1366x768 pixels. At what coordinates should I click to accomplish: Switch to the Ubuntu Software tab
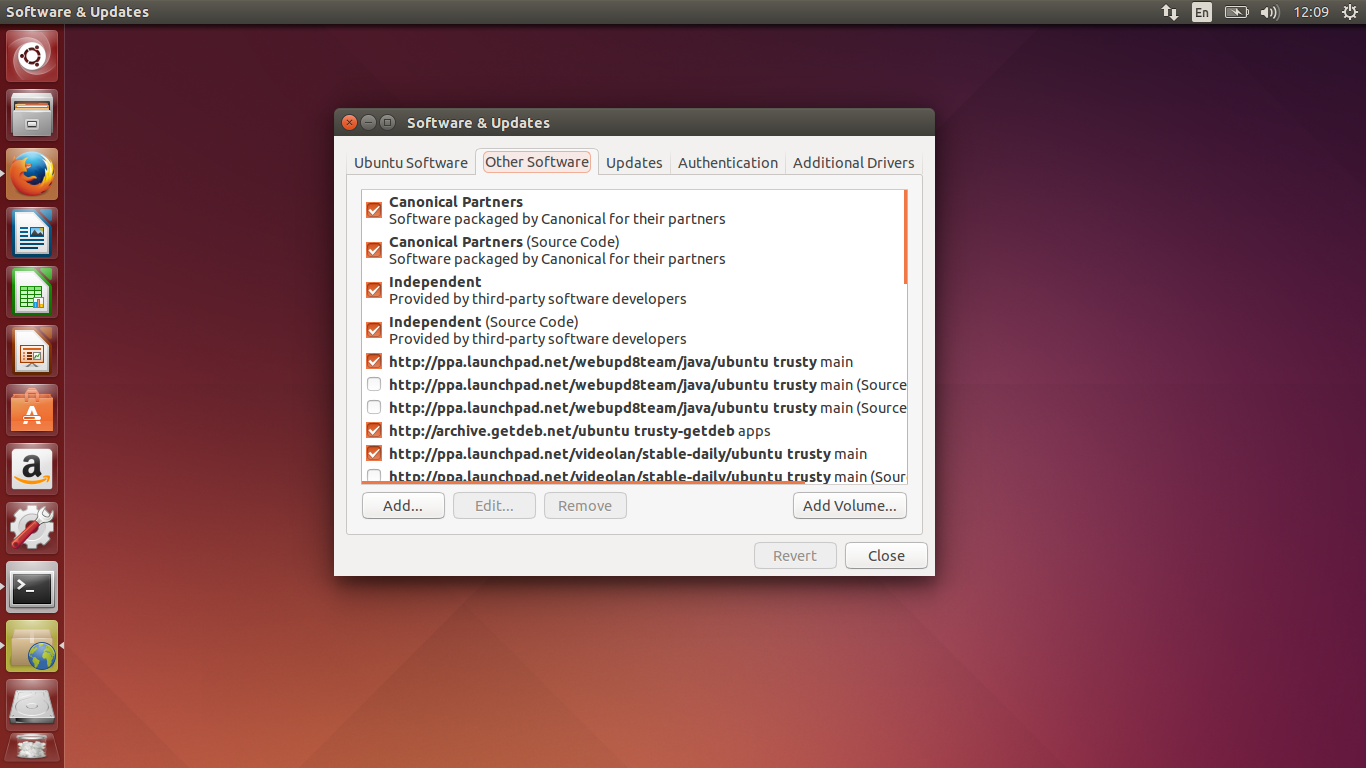(x=411, y=162)
